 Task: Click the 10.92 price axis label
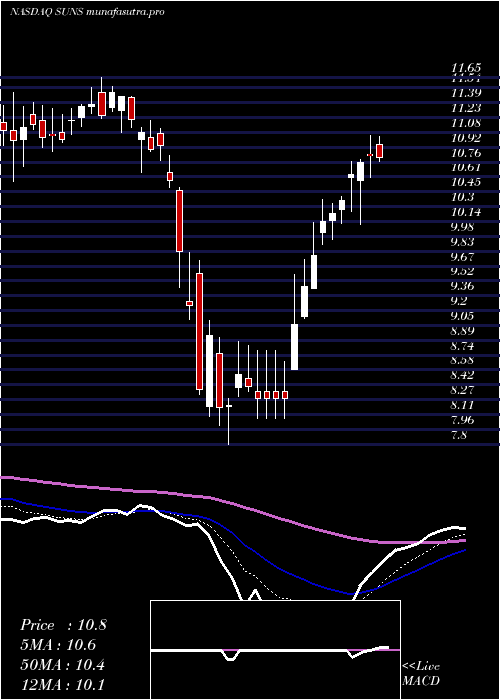466,138
